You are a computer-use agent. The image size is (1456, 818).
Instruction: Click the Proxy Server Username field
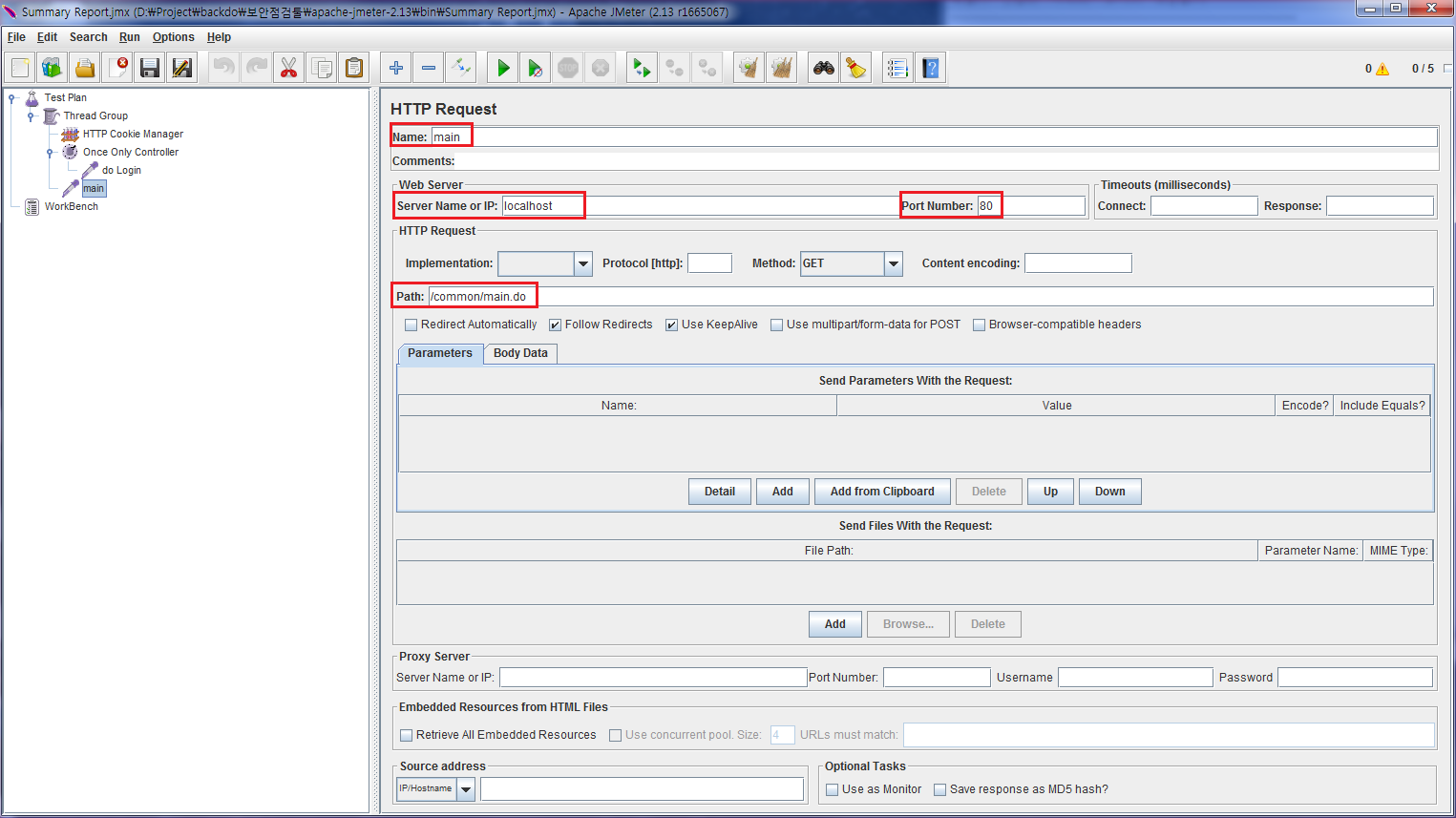(x=1135, y=678)
